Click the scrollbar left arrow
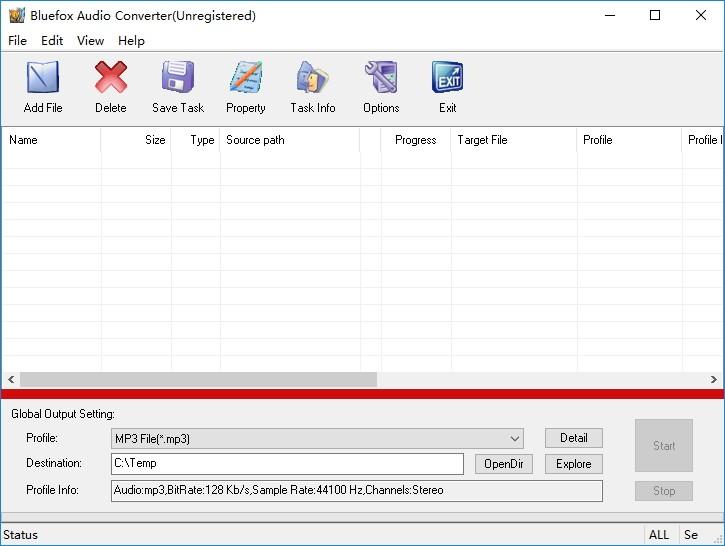Viewport: 725px width, 546px height. [11, 380]
